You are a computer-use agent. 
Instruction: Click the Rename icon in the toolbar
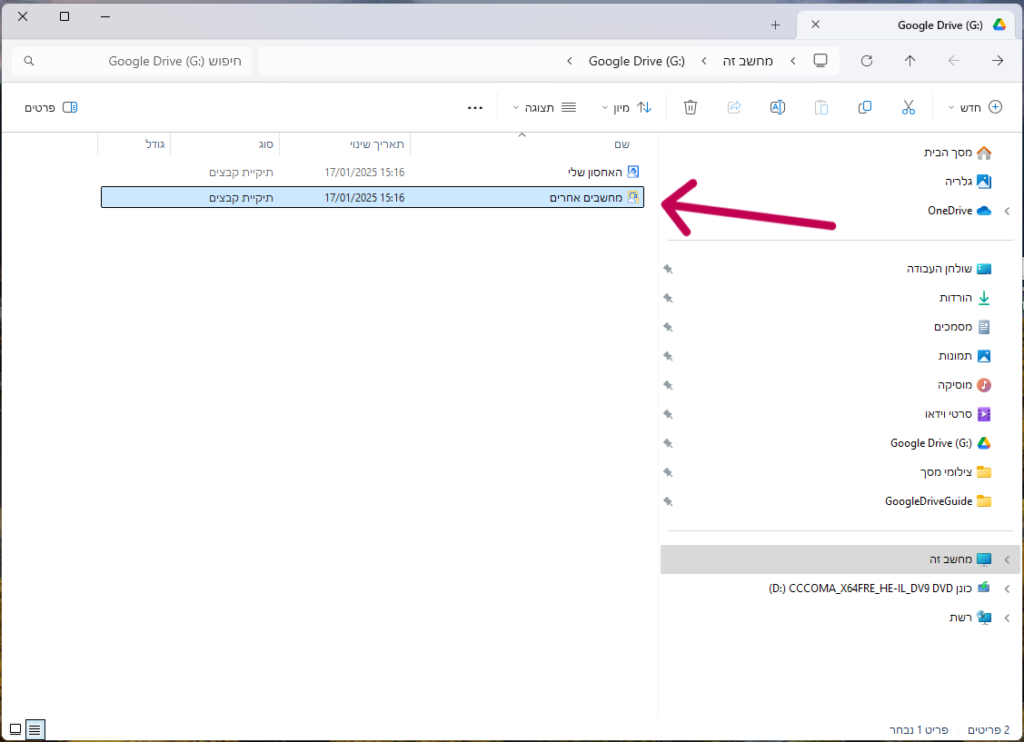(x=777, y=107)
